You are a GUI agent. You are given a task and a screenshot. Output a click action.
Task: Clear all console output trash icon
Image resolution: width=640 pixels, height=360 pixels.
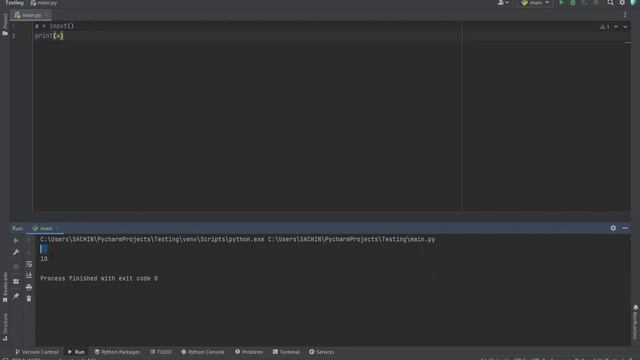(x=29, y=298)
